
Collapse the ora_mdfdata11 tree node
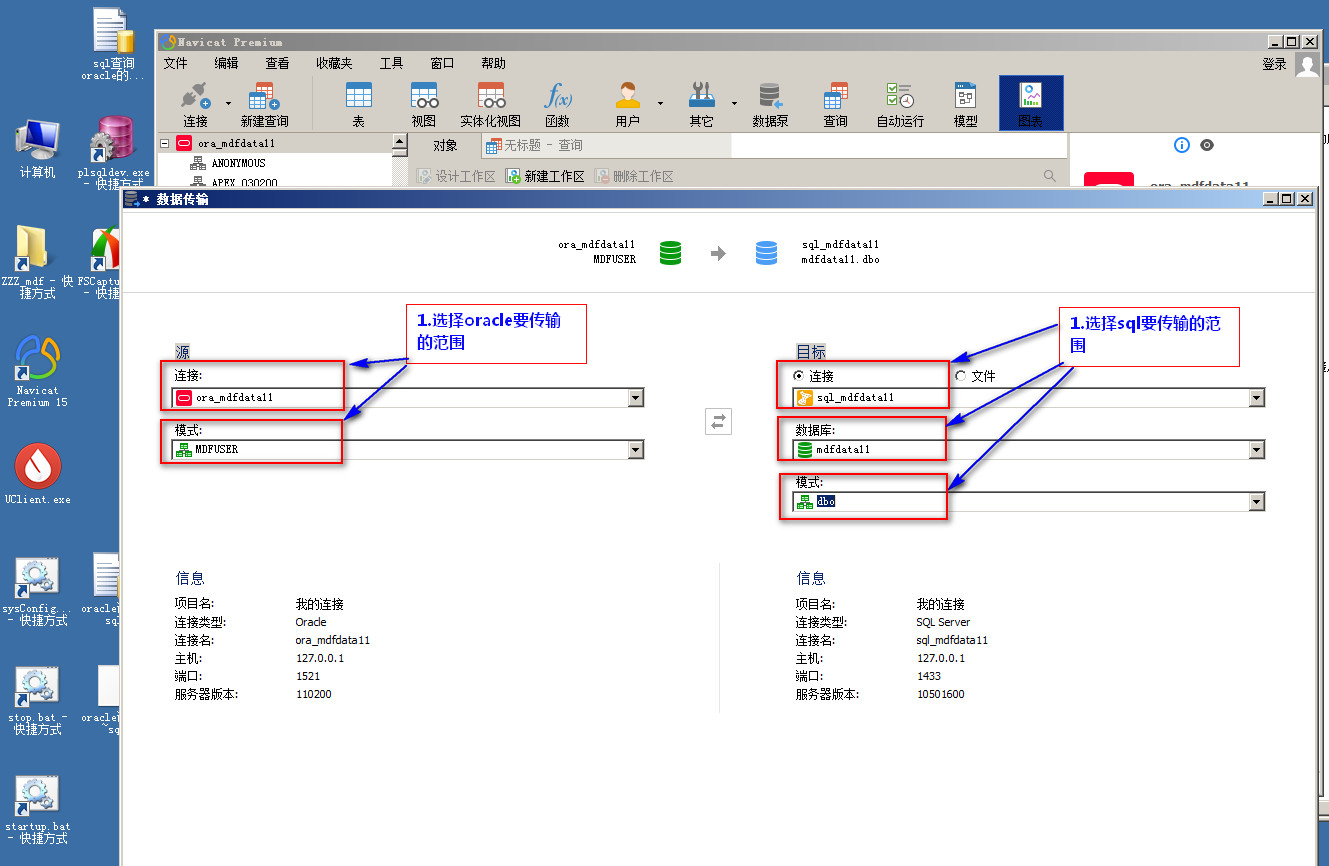pos(164,143)
